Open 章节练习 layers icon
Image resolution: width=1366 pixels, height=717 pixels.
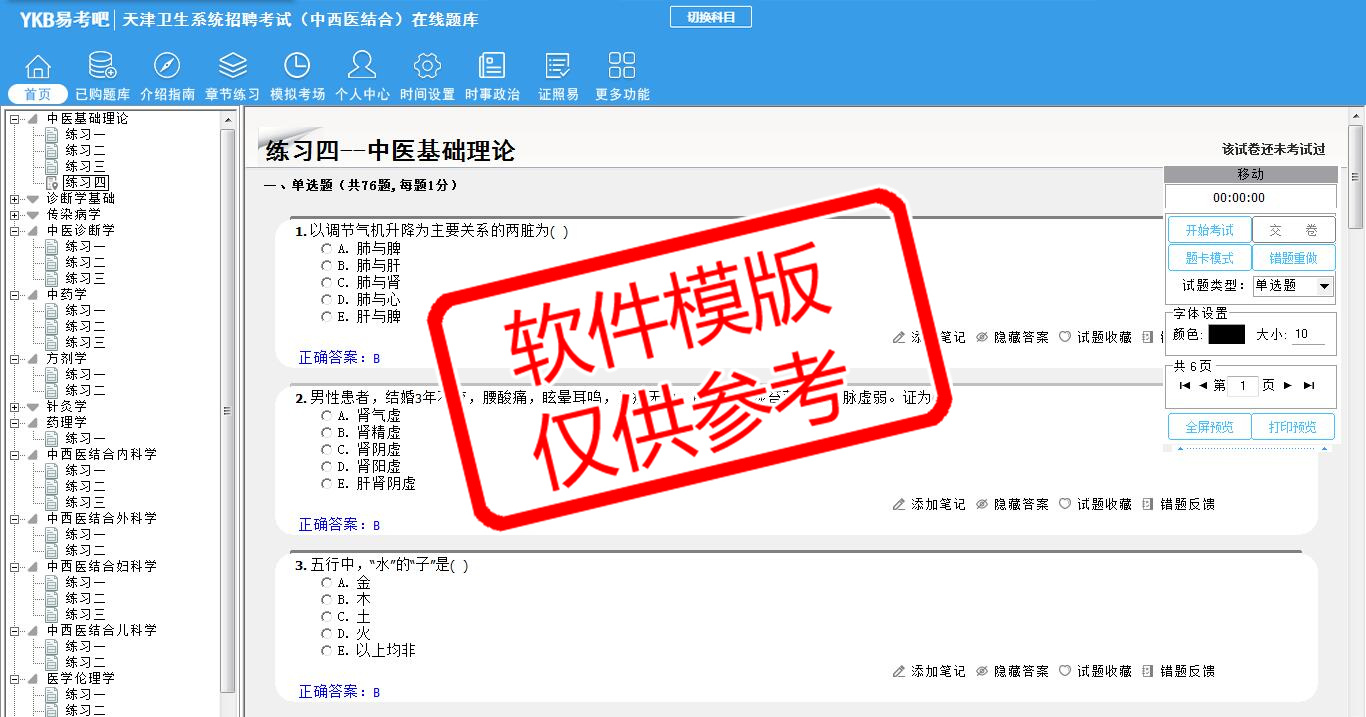pos(233,67)
